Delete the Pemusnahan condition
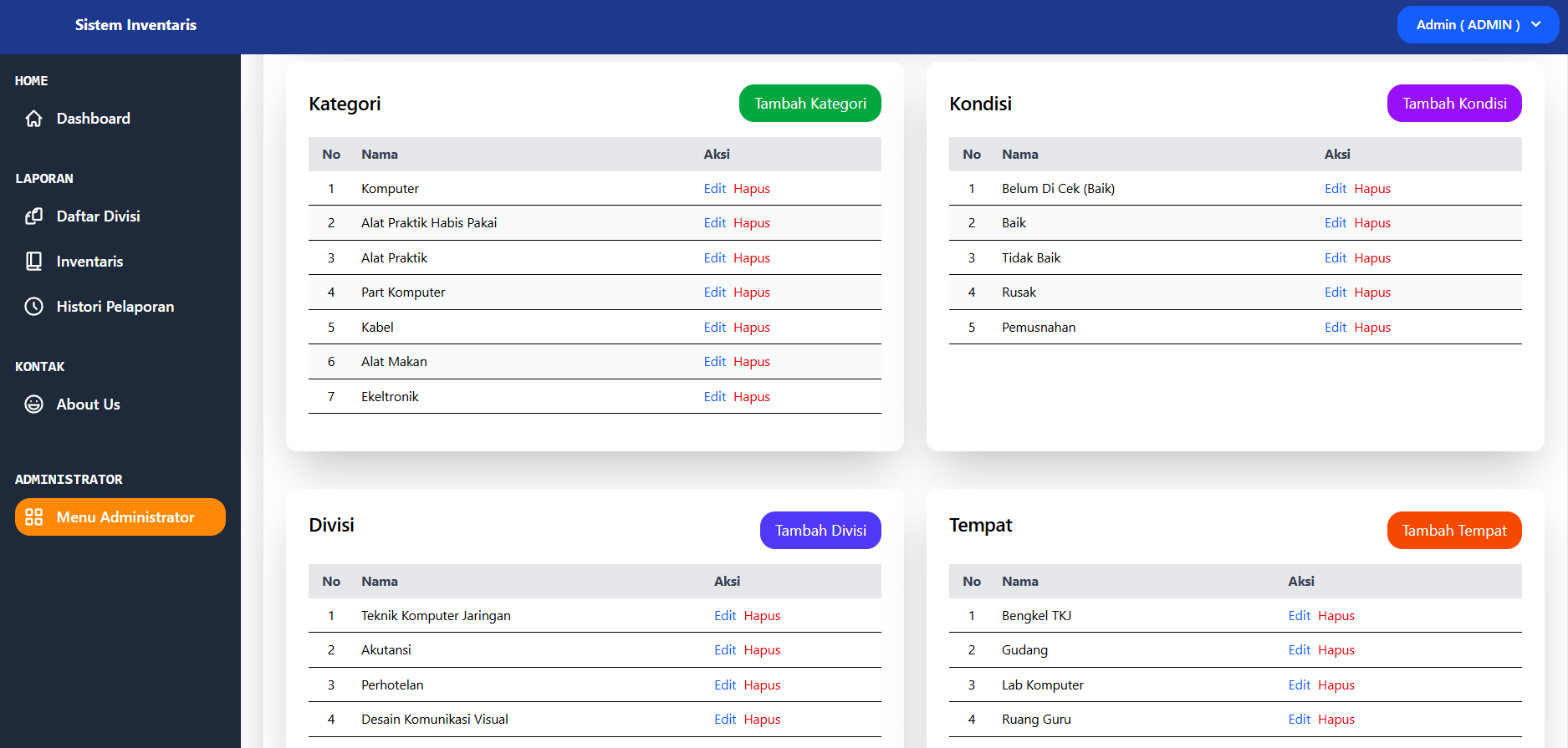This screenshot has width=1568, height=748. click(x=1372, y=328)
